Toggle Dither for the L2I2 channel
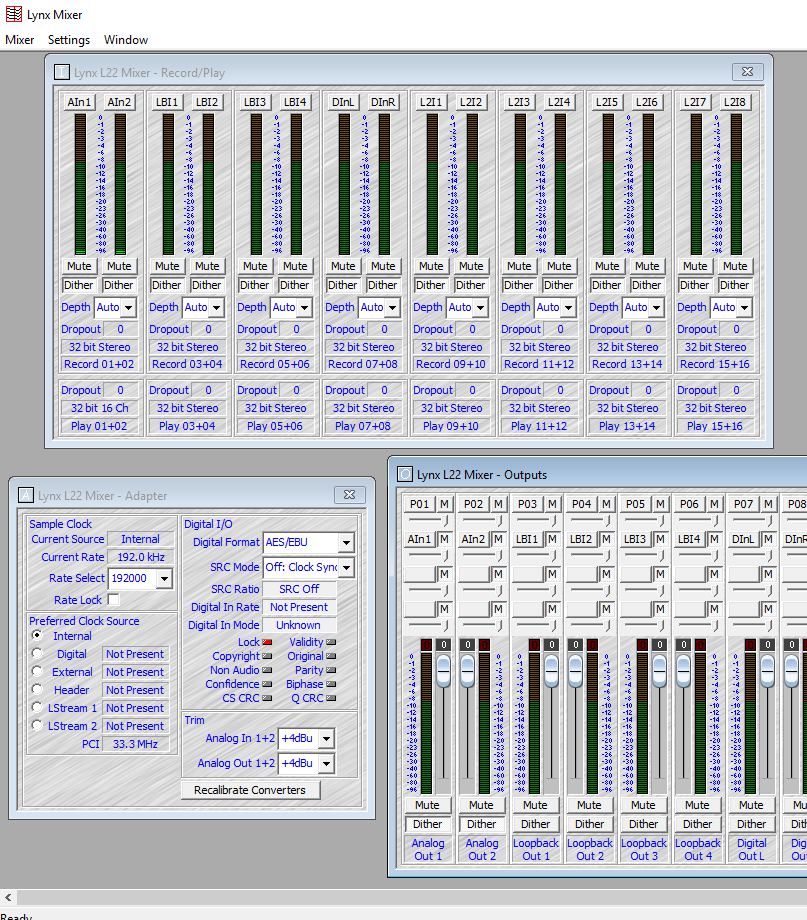807x920 pixels. pos(471,285)
